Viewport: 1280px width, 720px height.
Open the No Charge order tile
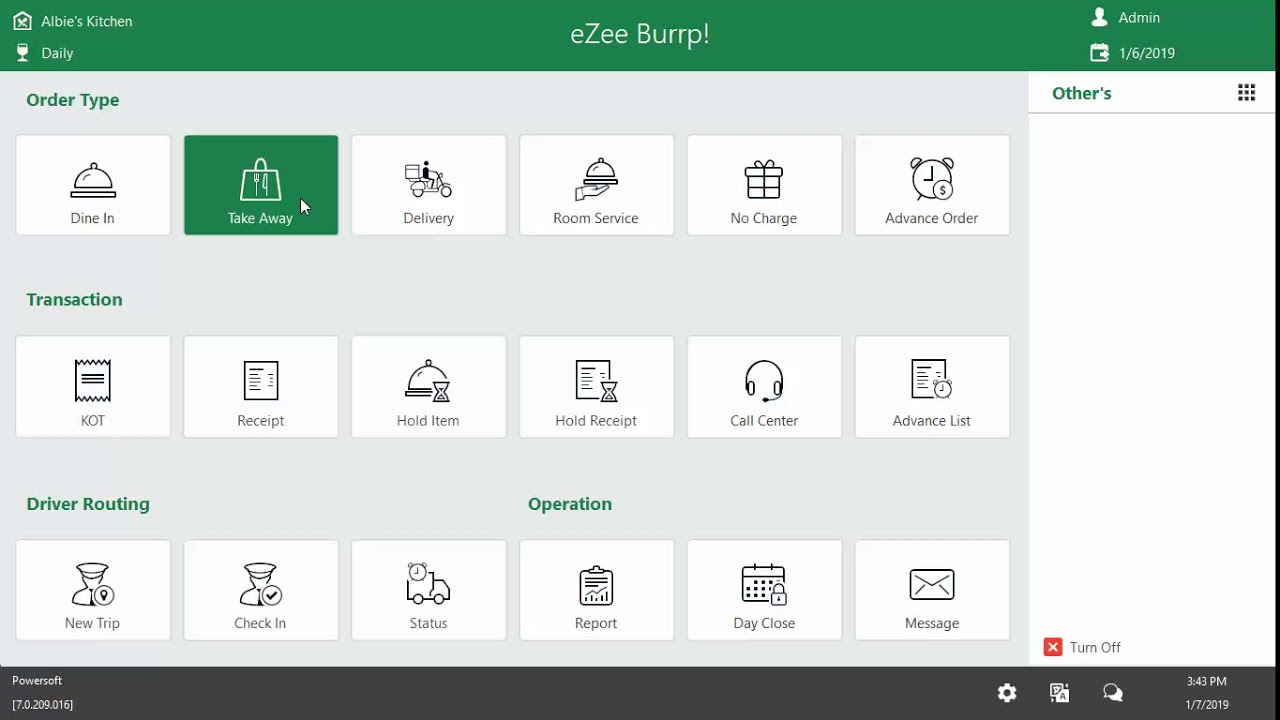point(765,185)
